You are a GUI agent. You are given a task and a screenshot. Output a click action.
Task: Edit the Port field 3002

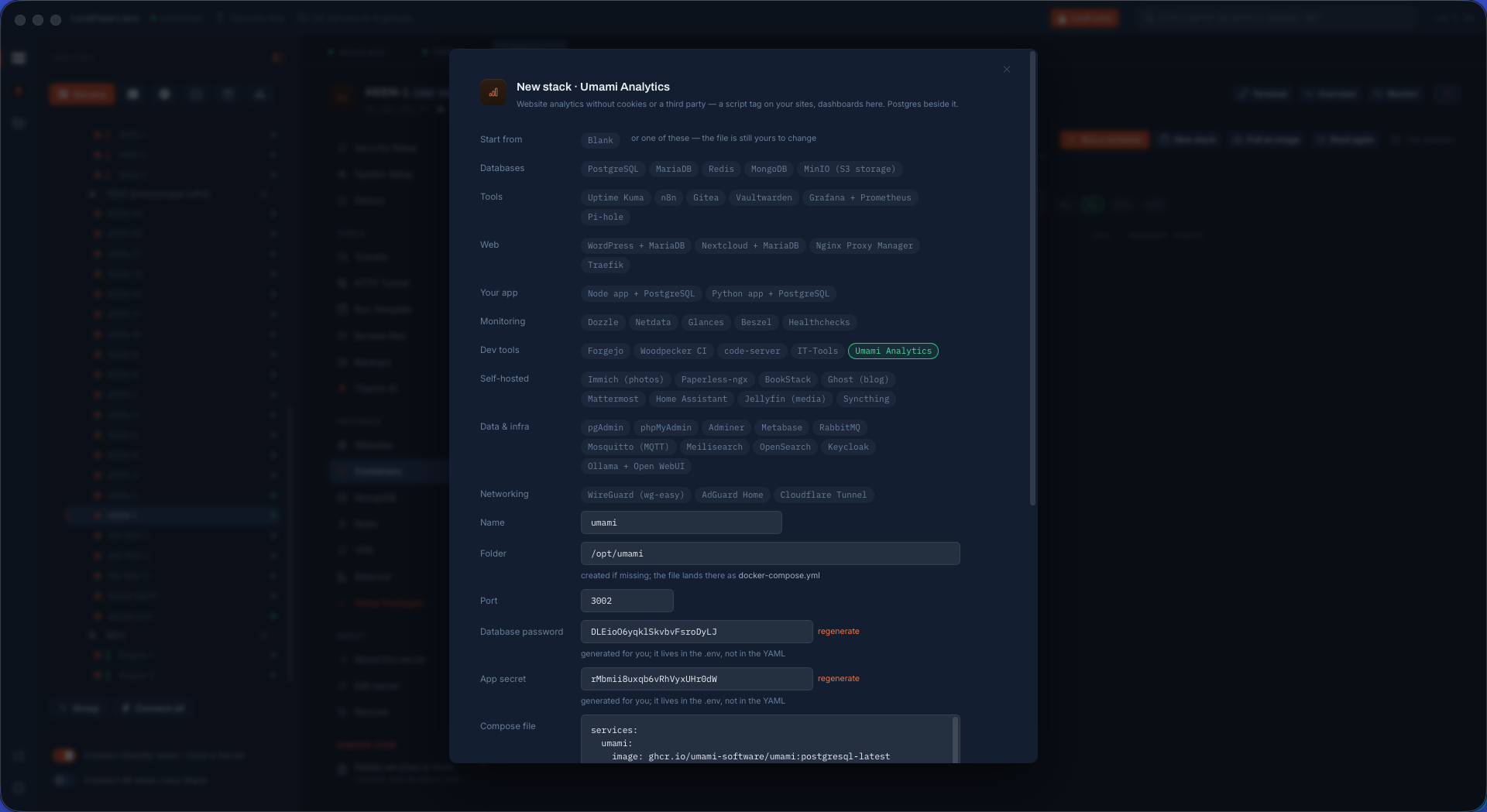627,601
